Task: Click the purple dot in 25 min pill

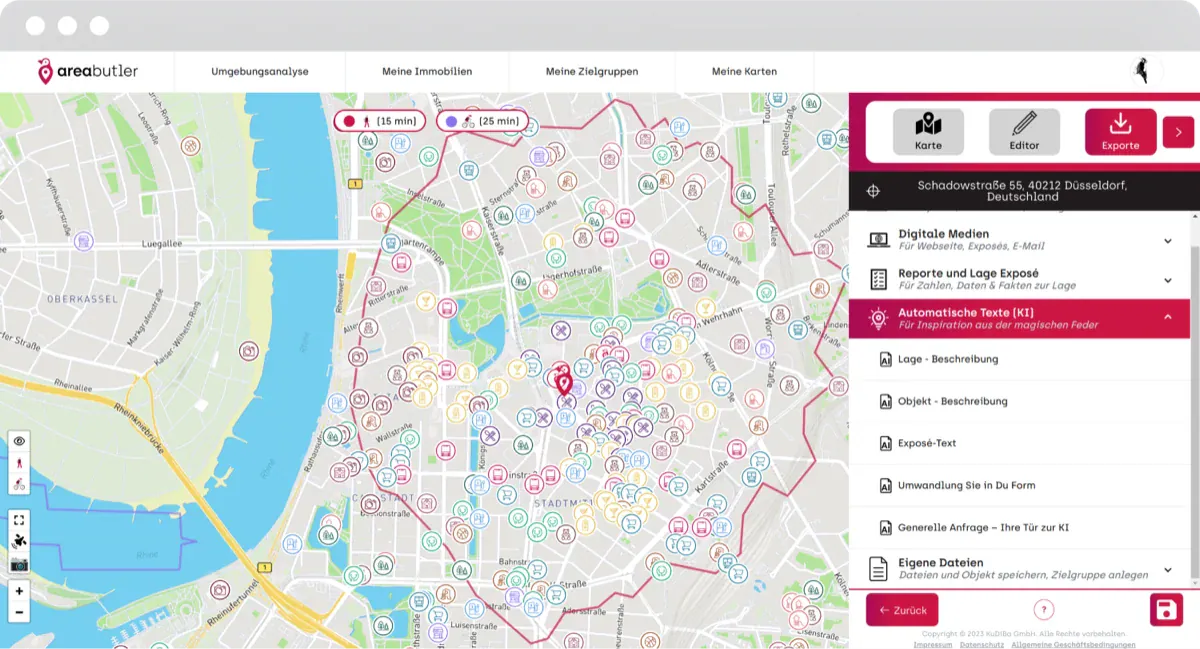Action: (x=451, y=121)
